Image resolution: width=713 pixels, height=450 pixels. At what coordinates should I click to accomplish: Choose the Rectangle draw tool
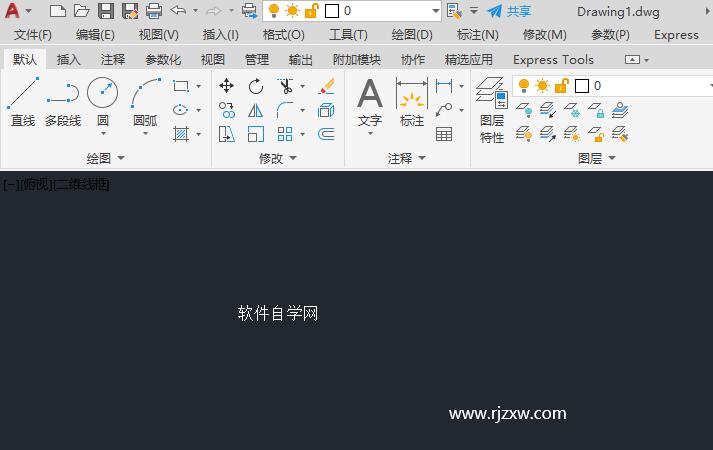click(181, 86)
